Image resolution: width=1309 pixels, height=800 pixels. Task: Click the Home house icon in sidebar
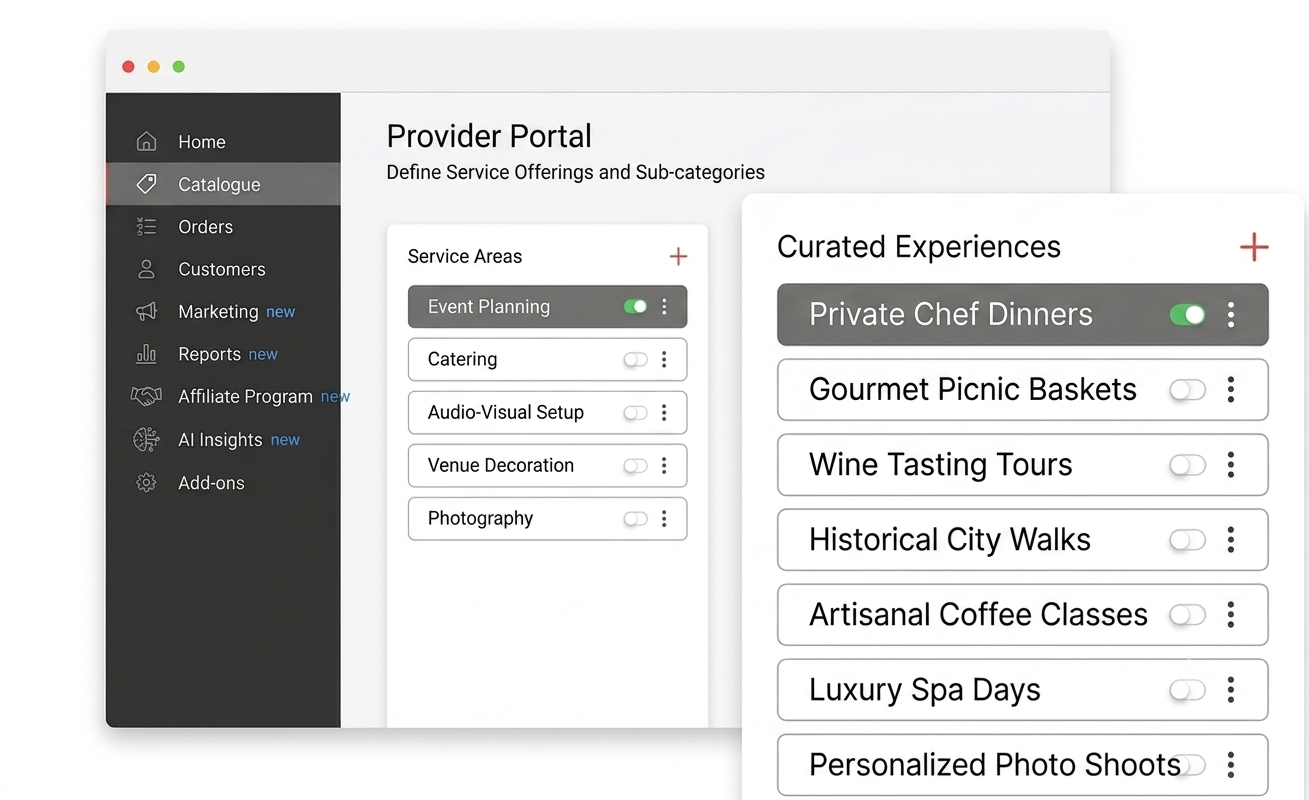point(146,141)
